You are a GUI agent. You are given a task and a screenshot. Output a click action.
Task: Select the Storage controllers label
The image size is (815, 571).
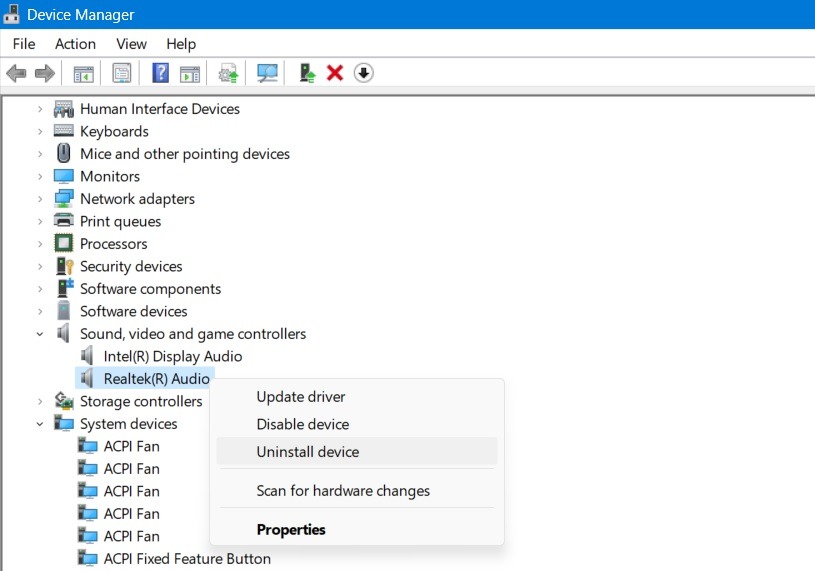(141, 401)
